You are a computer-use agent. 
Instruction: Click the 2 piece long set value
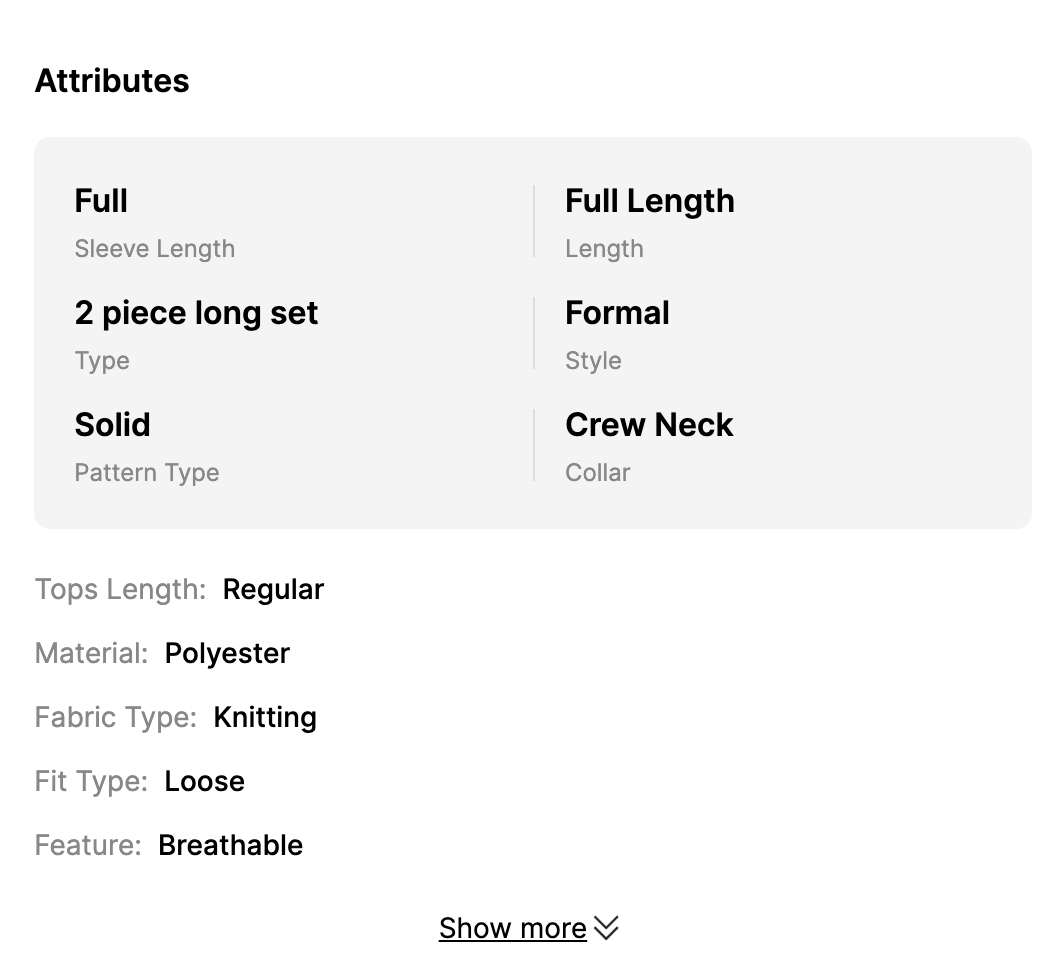[196, 313]
